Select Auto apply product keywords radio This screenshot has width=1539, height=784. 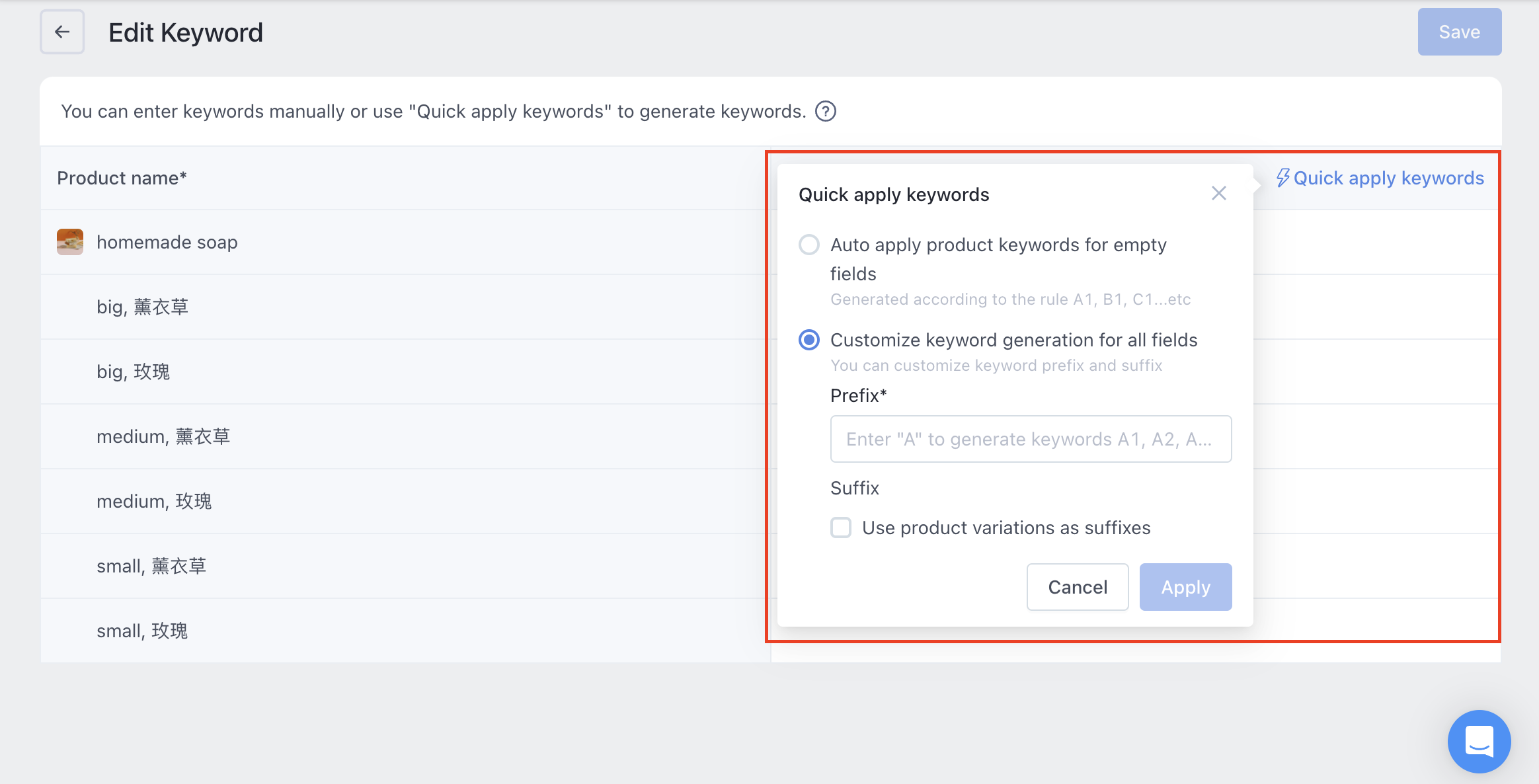[809, 245]
